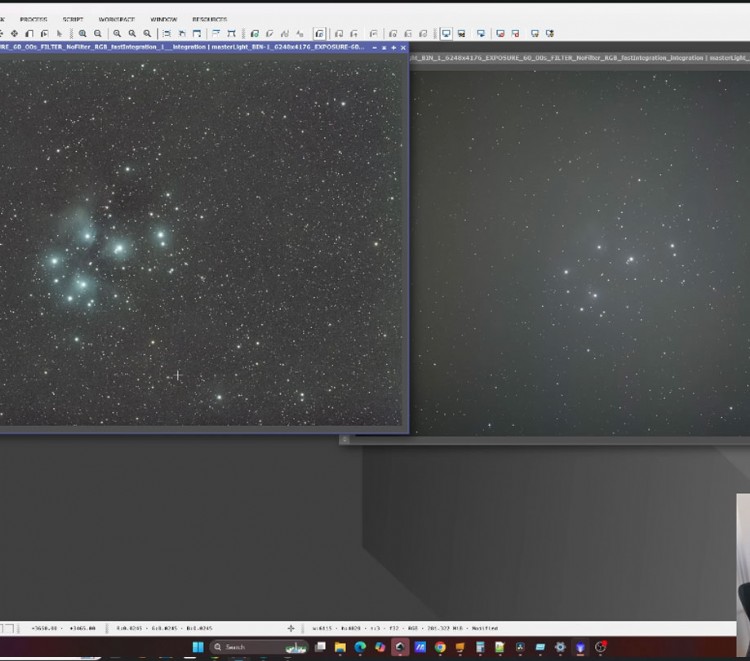This screenshot has width=750, height=661.
Task: Open the WORKSPACE menu
Action: 116,19
